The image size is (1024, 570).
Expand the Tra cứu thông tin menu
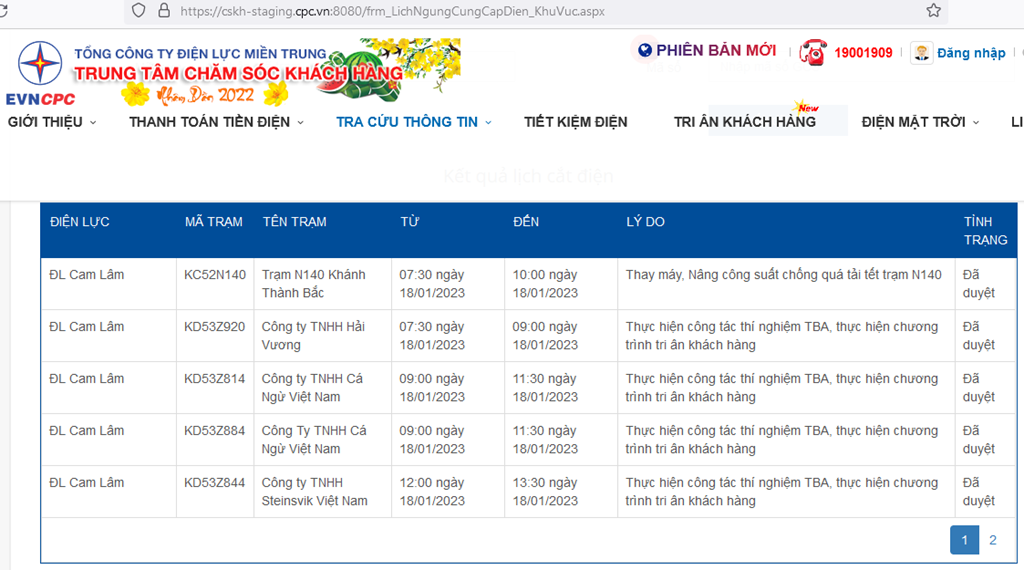414,122
